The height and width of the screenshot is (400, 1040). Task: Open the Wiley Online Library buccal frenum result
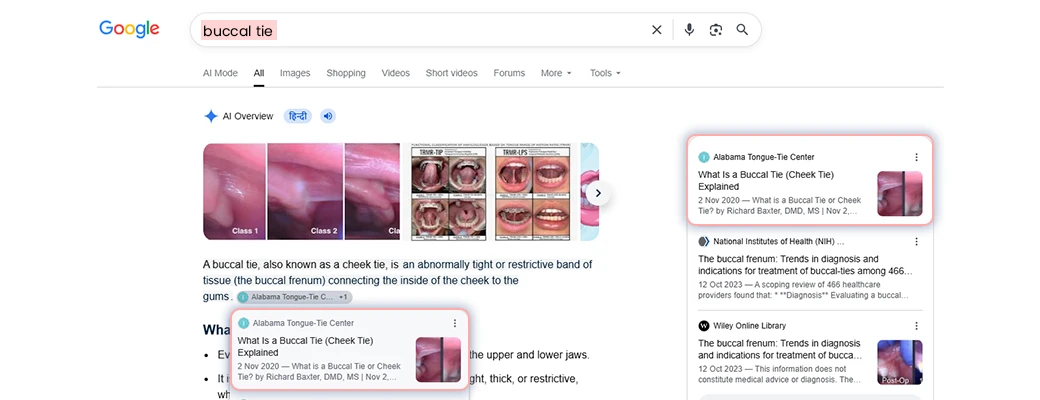click(x=780, y=349)
